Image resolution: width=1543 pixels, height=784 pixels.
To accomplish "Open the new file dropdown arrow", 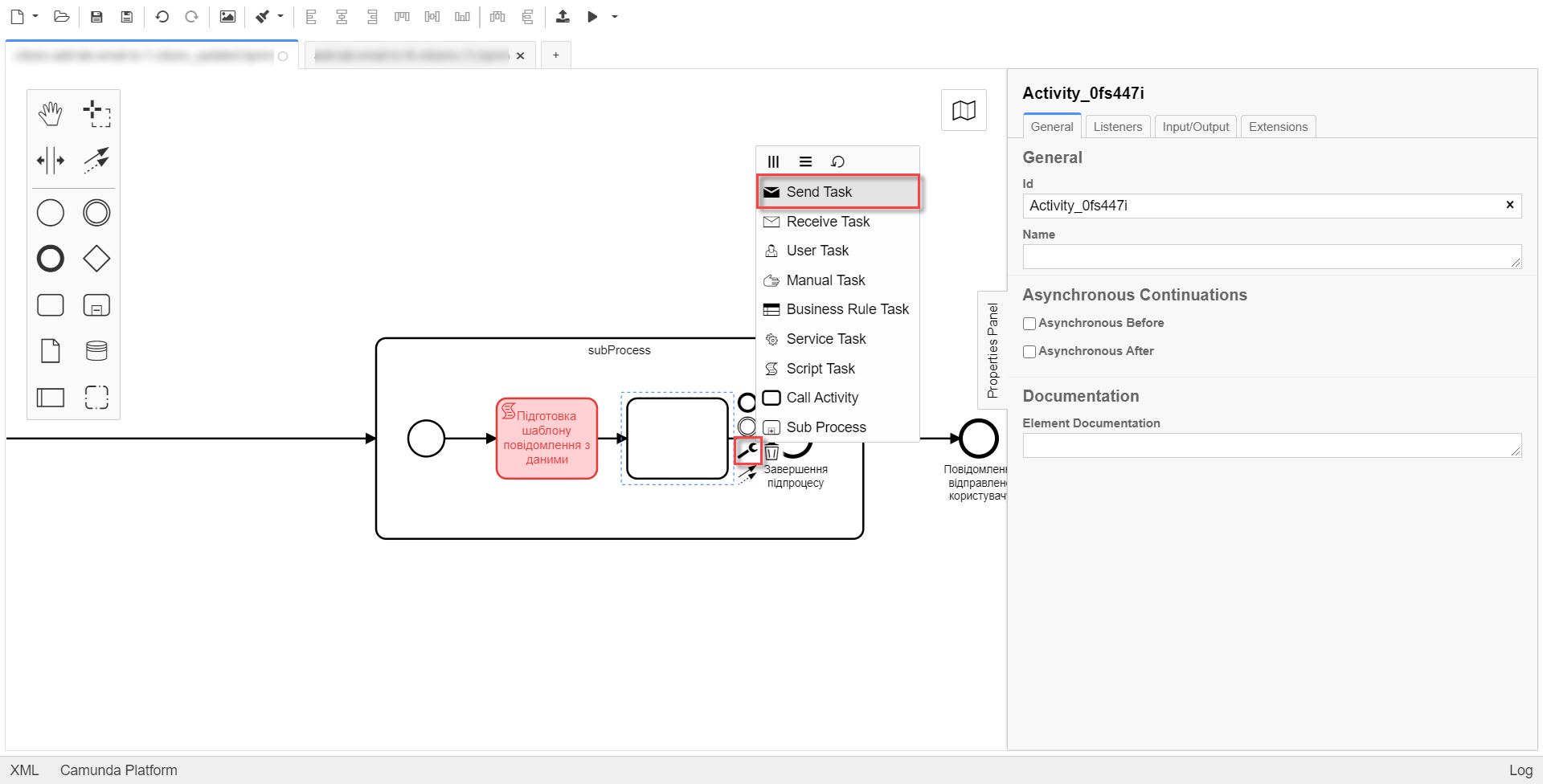I will point(35,16).
